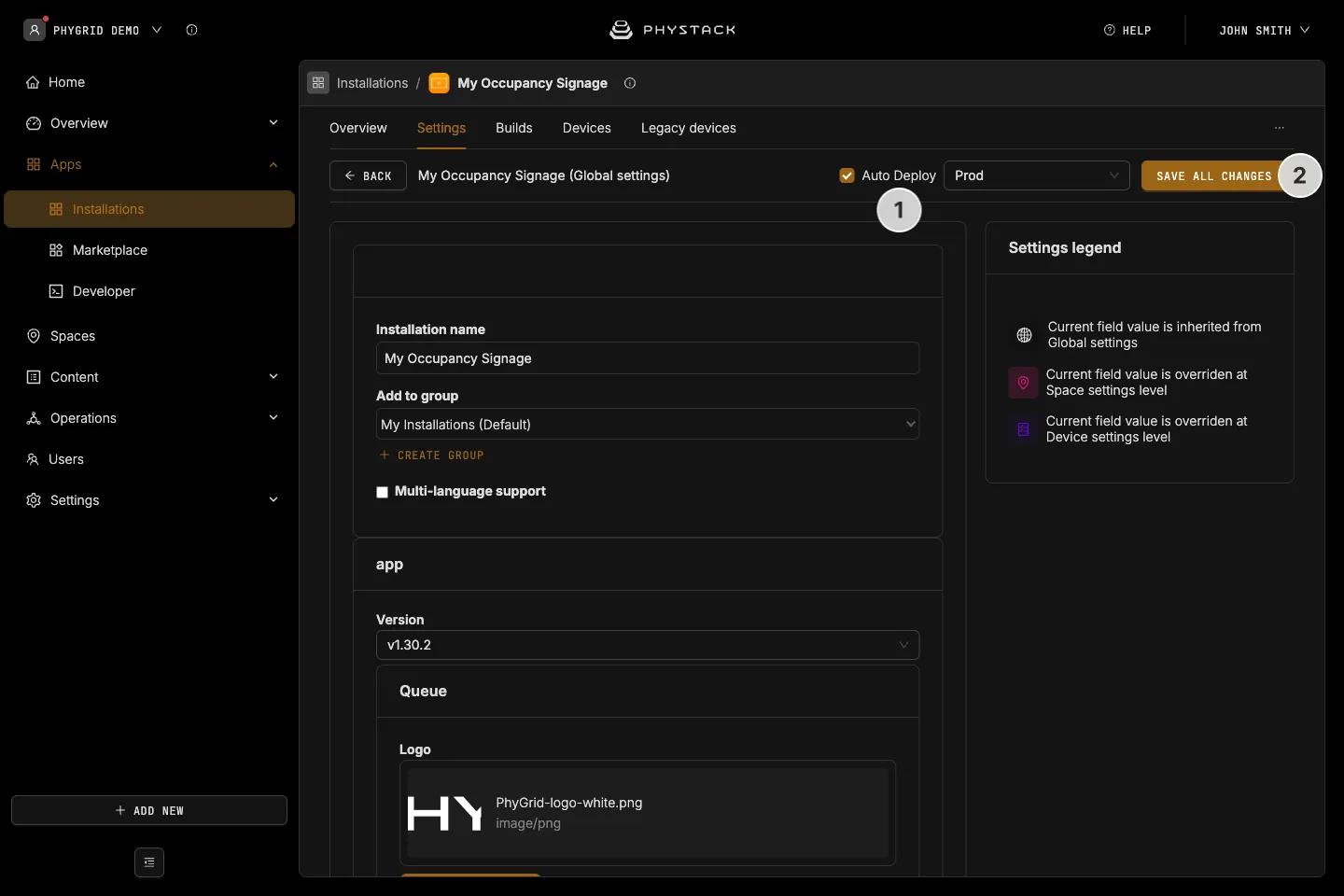Click the orange My Occupancy Signage app icon
1344x896 pixels.
[x=439, y=83]
